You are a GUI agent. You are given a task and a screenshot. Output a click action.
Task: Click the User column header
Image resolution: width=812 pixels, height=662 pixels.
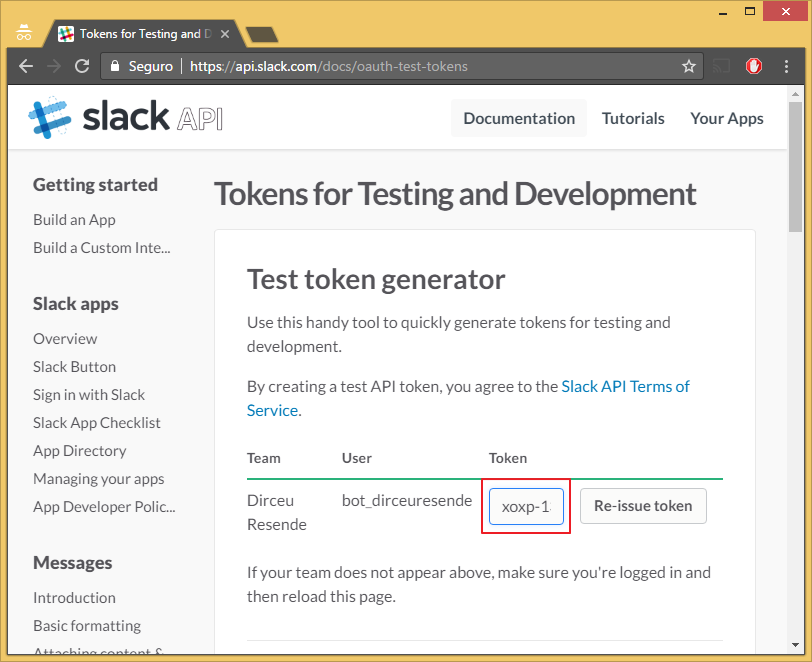tap(357, 458)
